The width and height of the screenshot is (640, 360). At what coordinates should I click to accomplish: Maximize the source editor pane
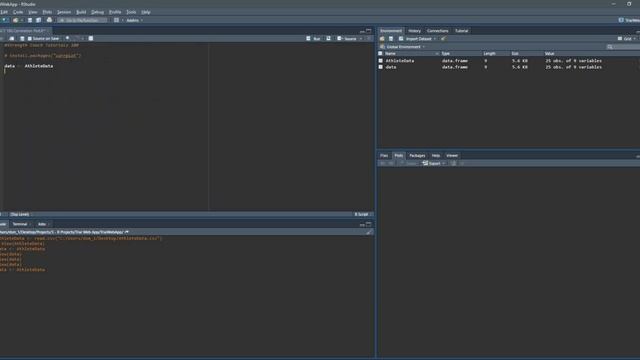[369, 31]
